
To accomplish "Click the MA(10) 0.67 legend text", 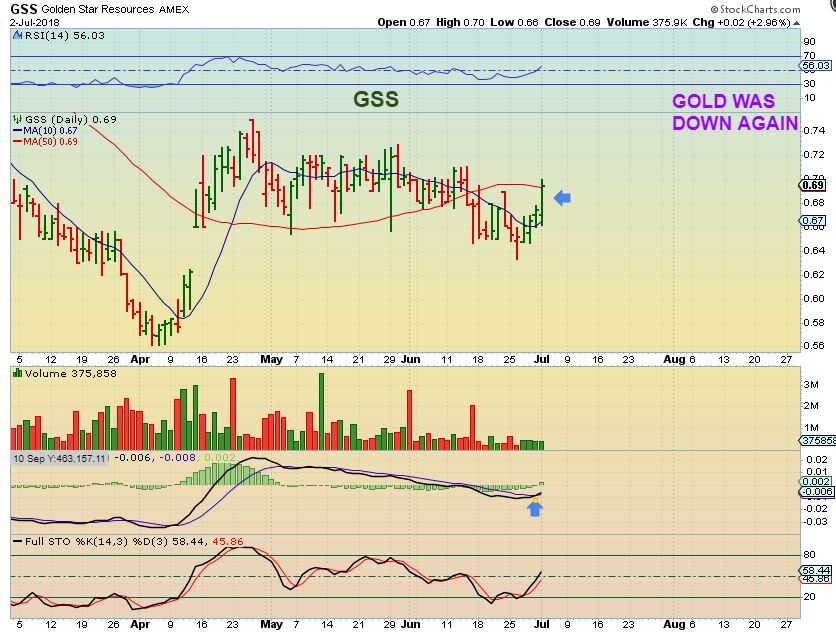I will point(51,131).
